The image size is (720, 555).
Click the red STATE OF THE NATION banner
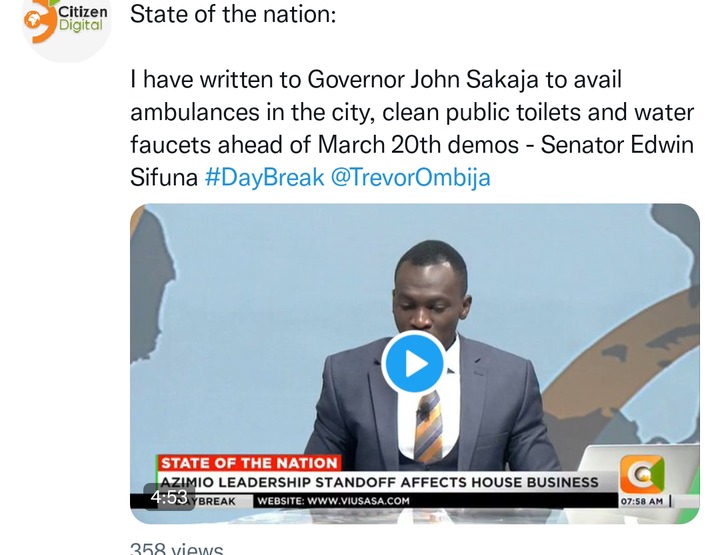click(x=249, y=463)
